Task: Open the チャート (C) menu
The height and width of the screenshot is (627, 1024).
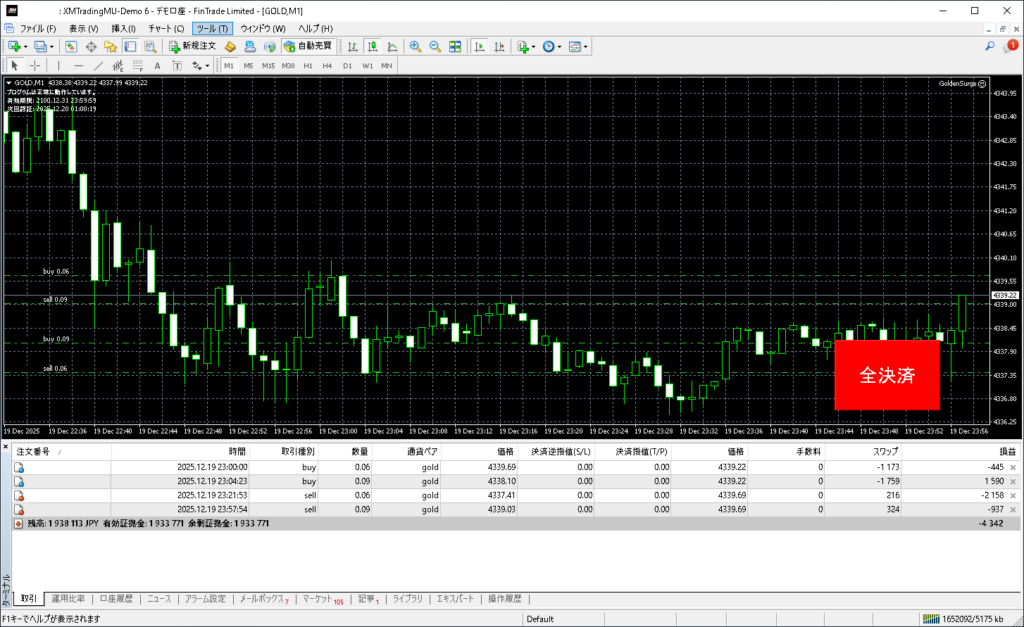Action: point(166,28)
